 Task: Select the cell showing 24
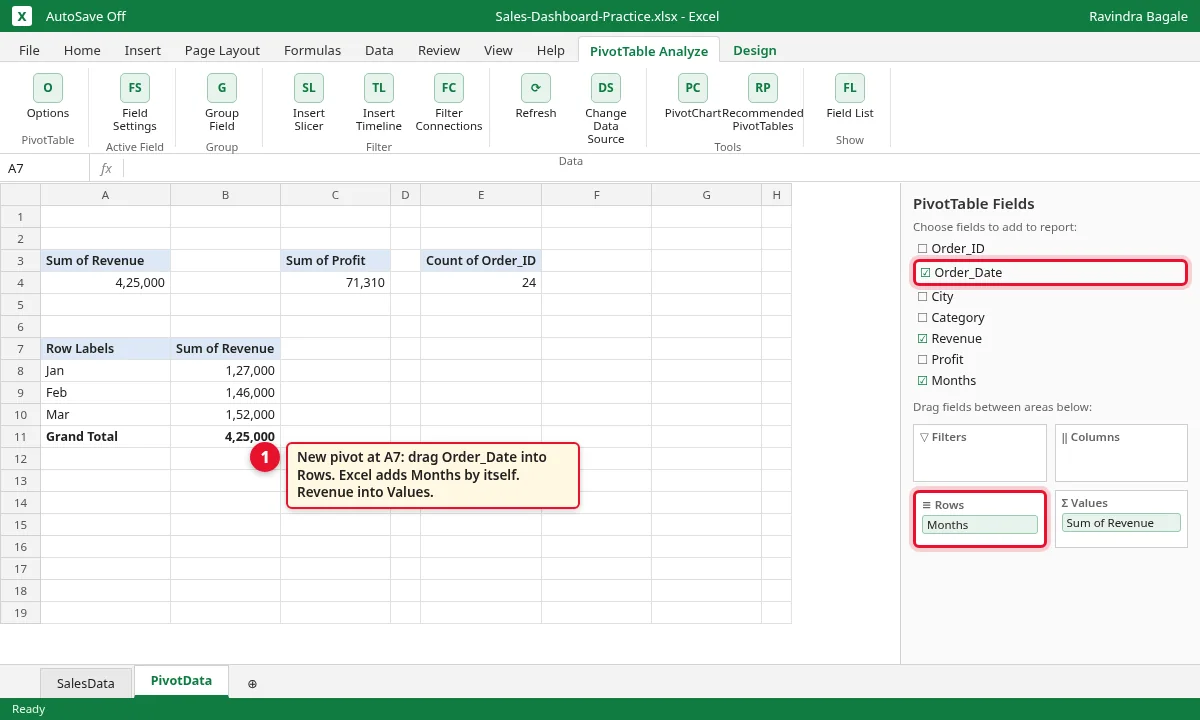[481, 282]
